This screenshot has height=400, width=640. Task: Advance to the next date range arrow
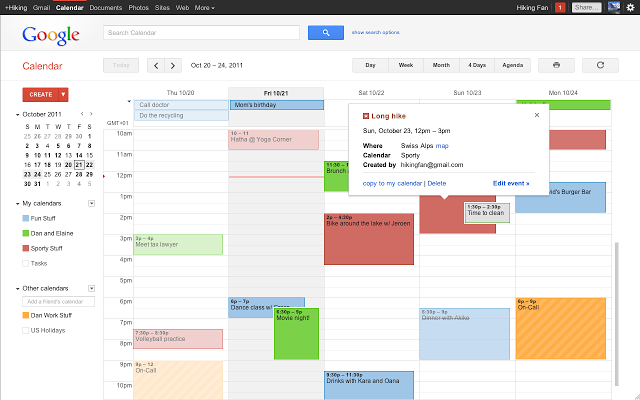pos(174,65)
